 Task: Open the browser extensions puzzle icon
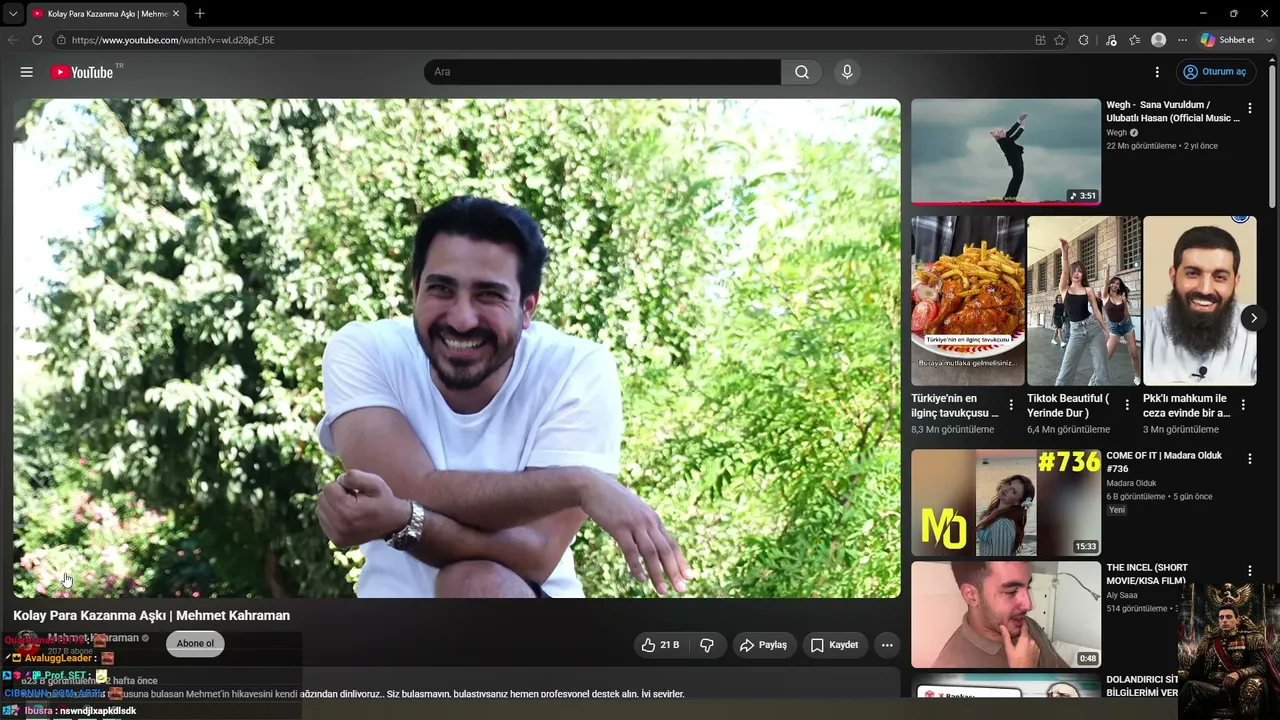(x=1084, y=40)
